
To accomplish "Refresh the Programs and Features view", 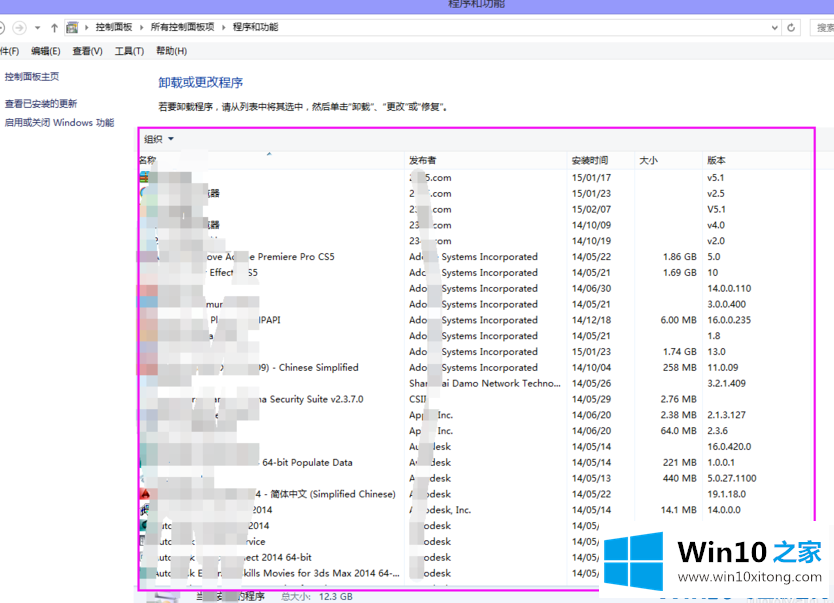I will (x=791, y=28).
